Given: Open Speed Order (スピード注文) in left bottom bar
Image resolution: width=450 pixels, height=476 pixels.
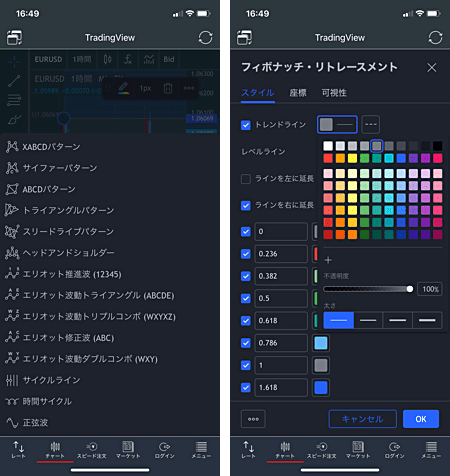Looking at the screenshot, I should [92, 450].
